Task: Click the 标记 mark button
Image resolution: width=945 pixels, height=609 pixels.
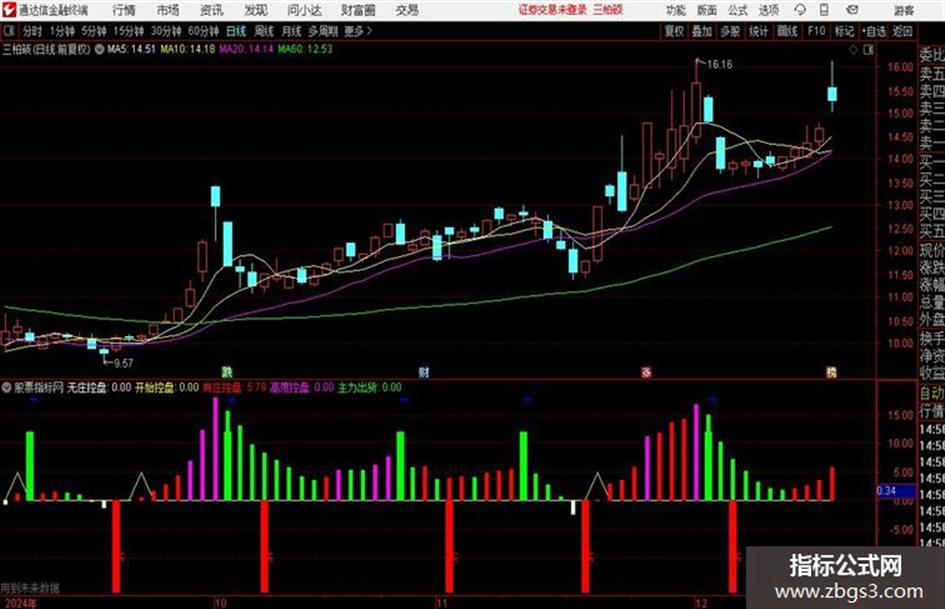Action: tap(844, 31)
